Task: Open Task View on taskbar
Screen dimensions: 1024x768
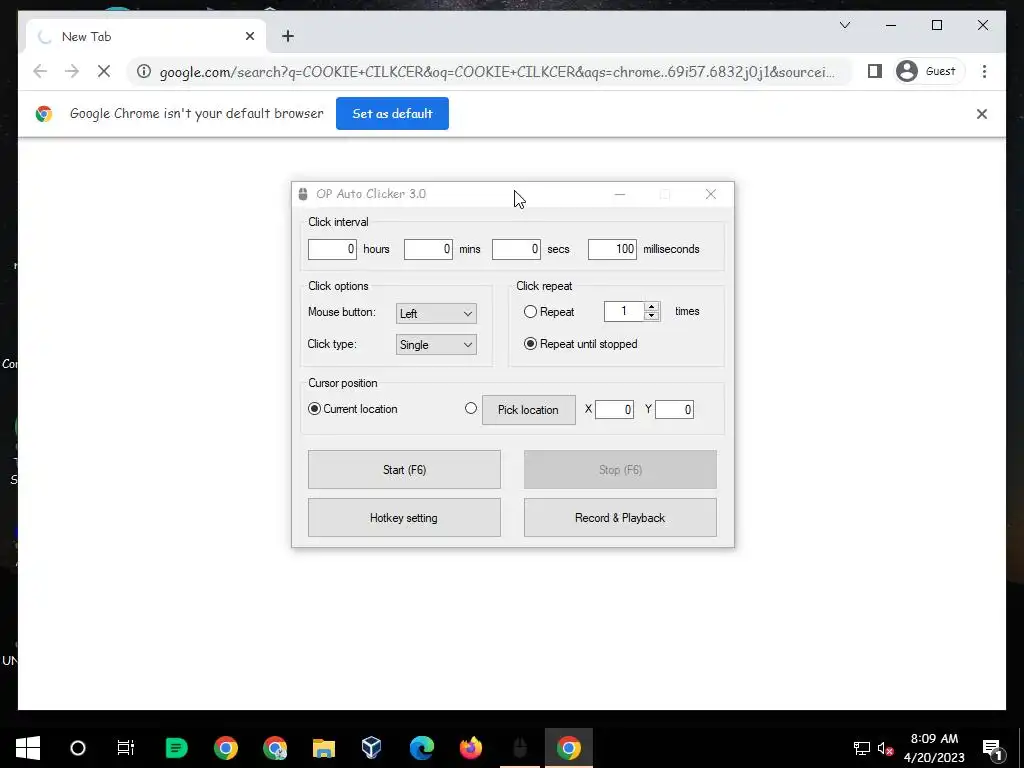Action: pyautogui.click(x=125, y=748)
